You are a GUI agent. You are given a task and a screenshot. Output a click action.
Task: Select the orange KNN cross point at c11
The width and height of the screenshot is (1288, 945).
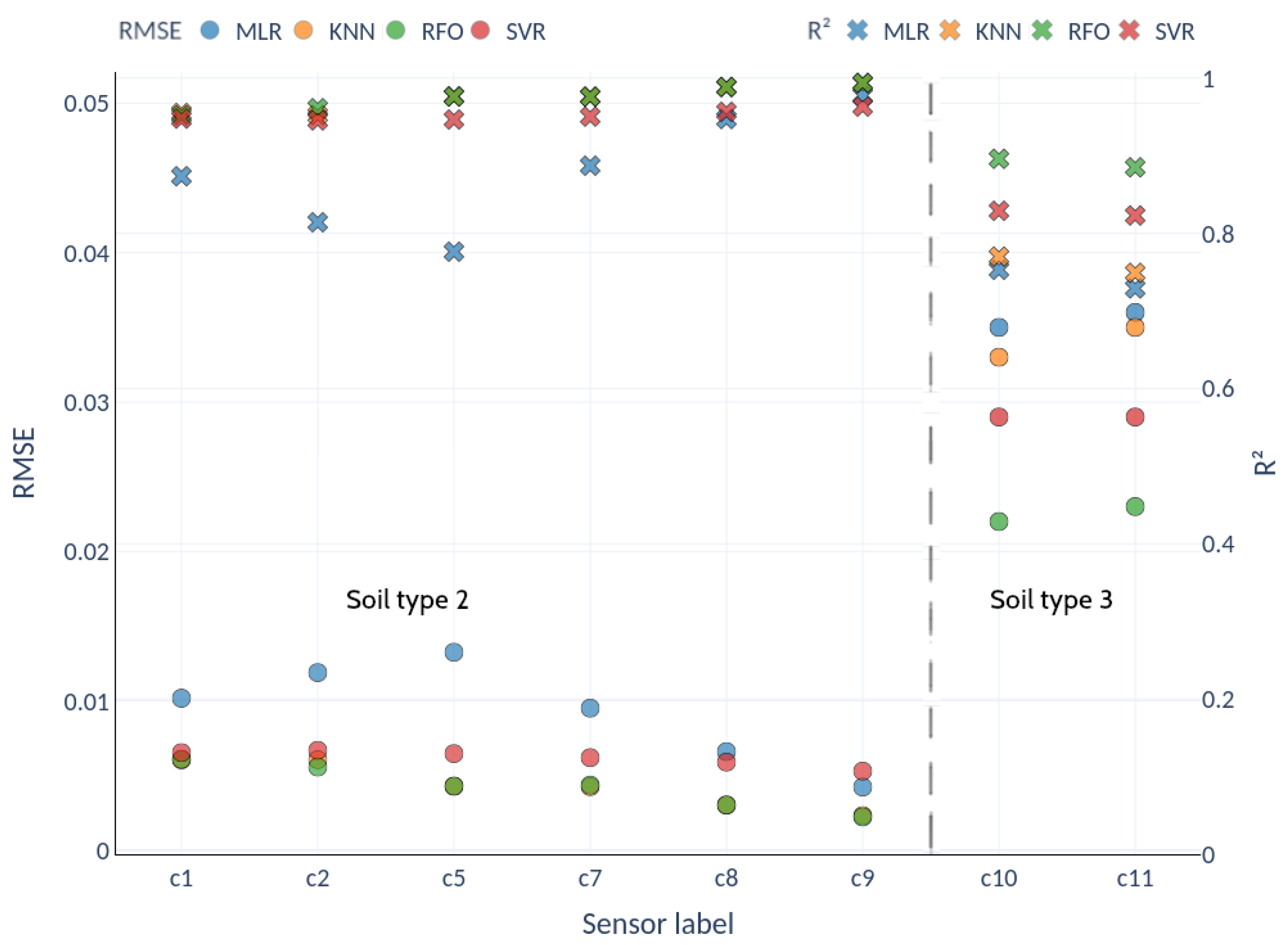pyautogui.click(x=1135, y=272)
